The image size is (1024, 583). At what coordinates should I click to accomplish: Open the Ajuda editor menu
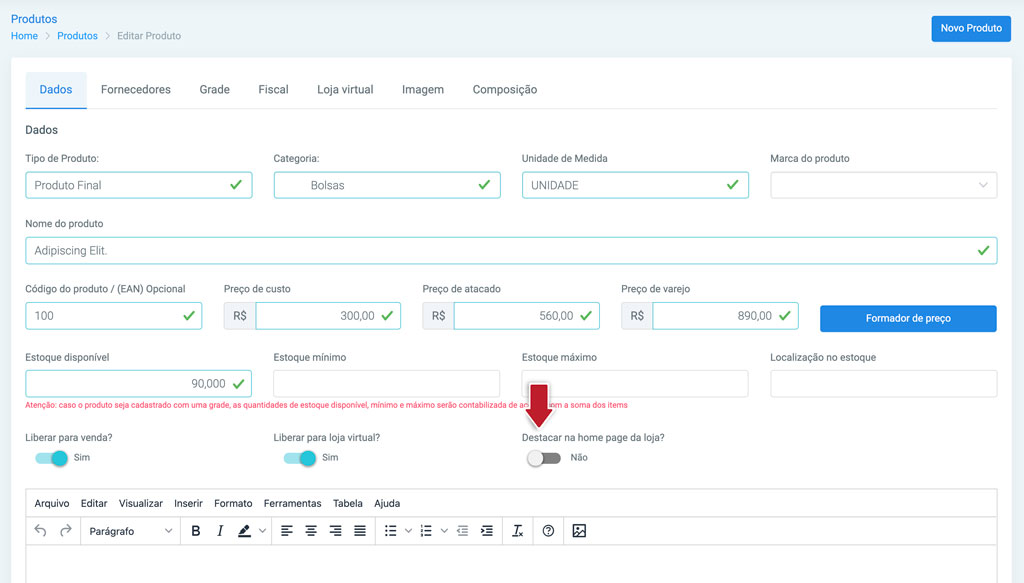click(x=387, y=503)
